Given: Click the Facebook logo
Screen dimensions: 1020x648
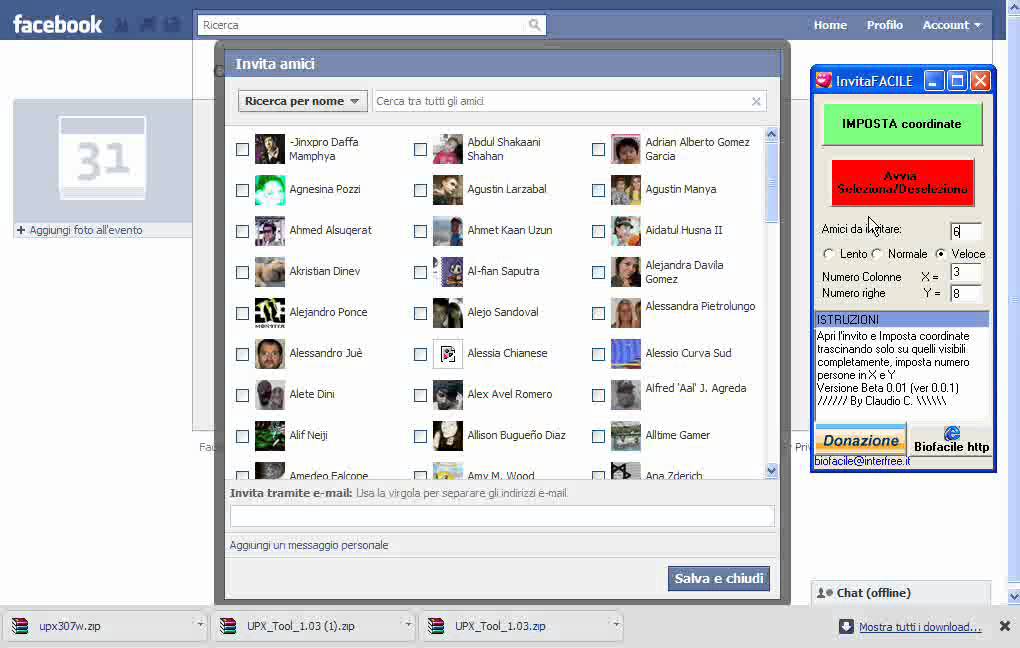Looking at the screenshot, I should [x=57, y=25].
